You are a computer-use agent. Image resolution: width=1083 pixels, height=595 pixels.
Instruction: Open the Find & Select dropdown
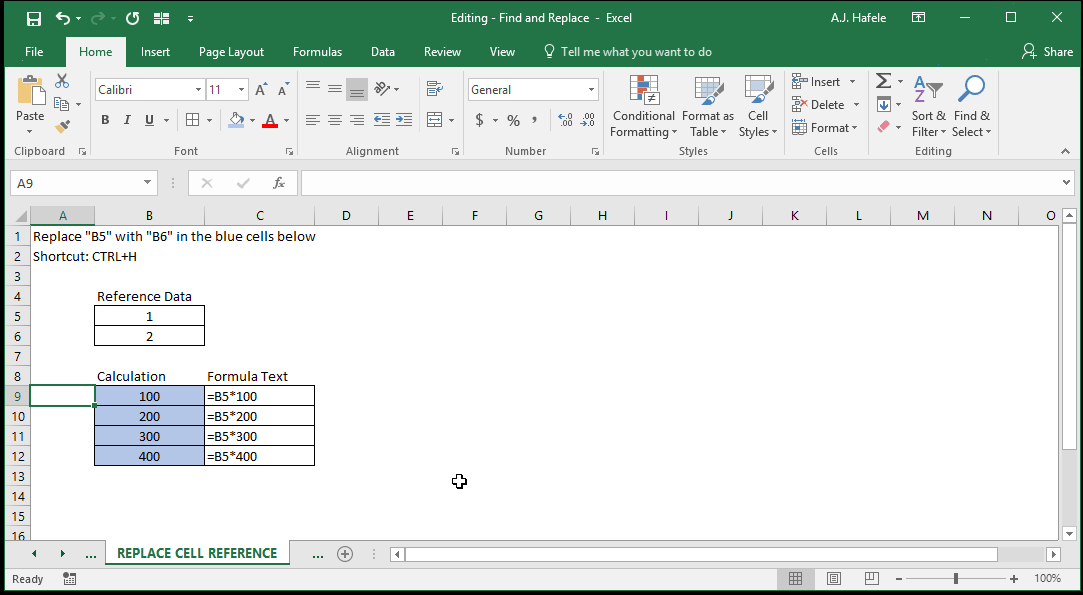pyautogui.click(x=971, y=107)
